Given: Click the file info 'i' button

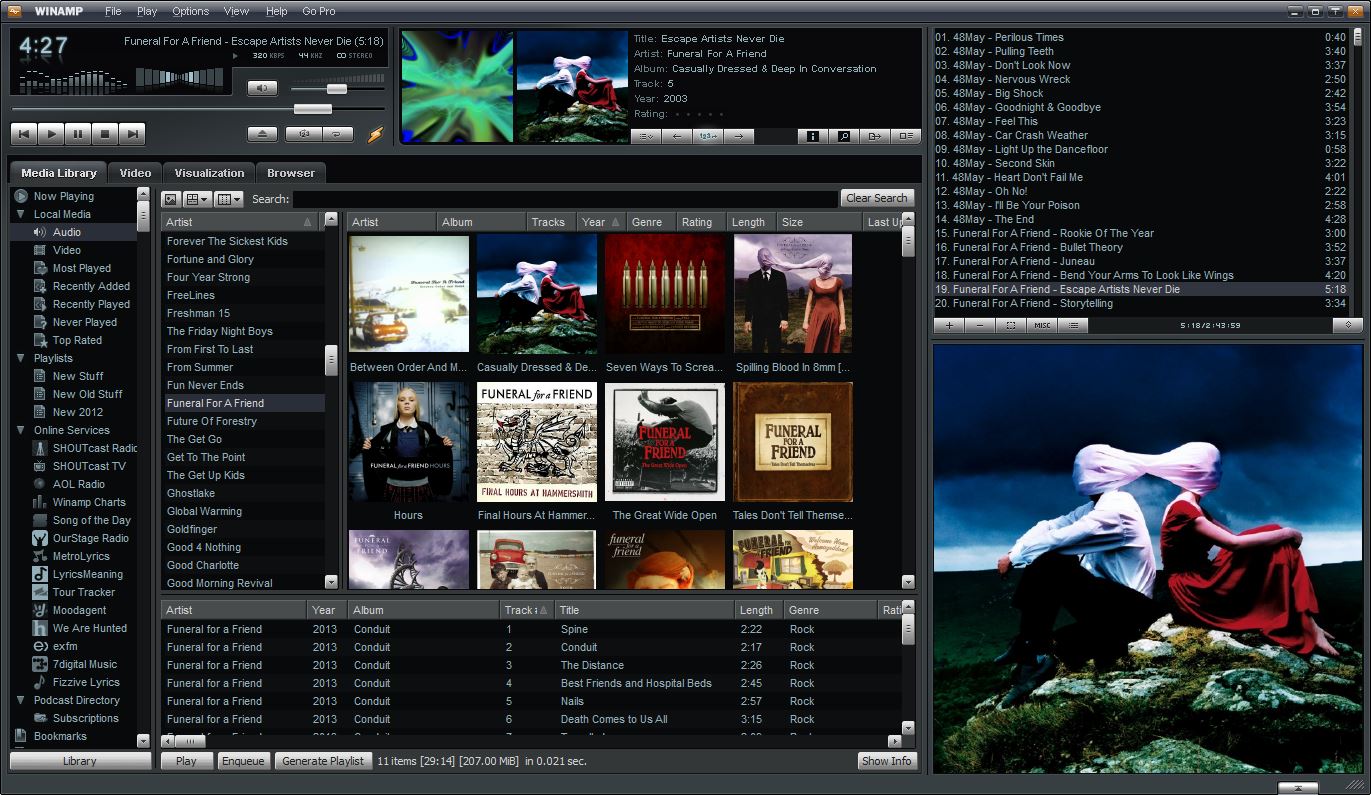Looking at the screenshot, I should (813, 136).
